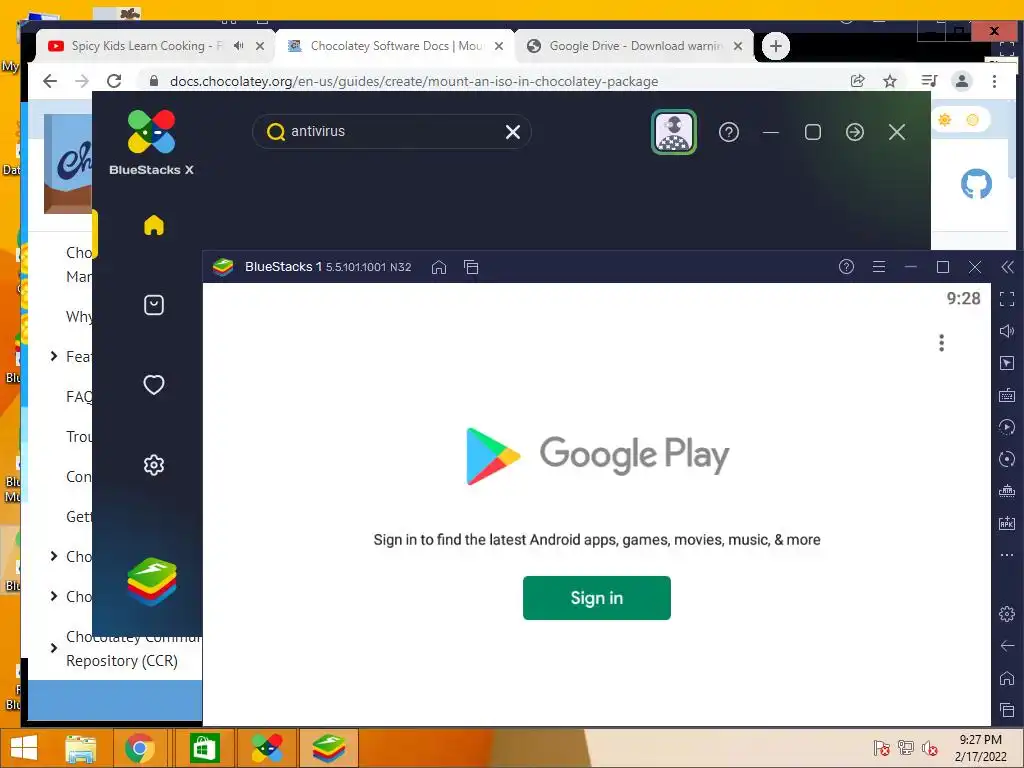Click the green Sign in button
1024x768 pixels.
tap(596, 598)
